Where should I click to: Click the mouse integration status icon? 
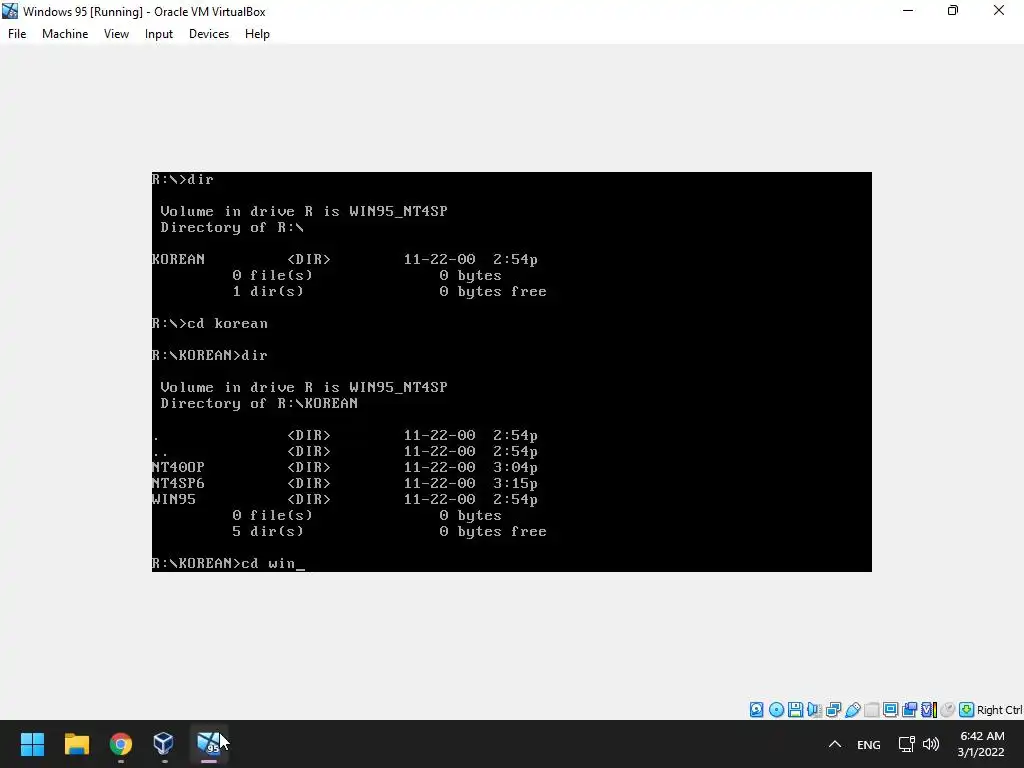click(x=948, y=710)
